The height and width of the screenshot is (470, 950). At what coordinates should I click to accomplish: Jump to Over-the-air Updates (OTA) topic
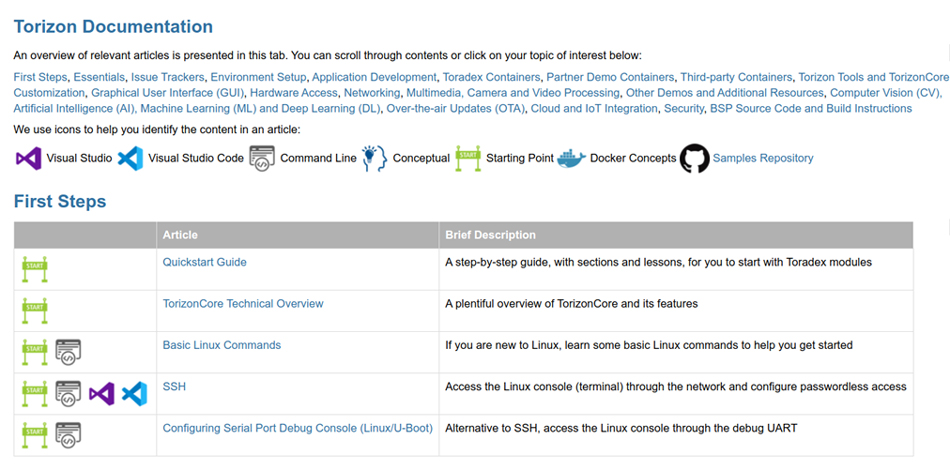(455, 109)
